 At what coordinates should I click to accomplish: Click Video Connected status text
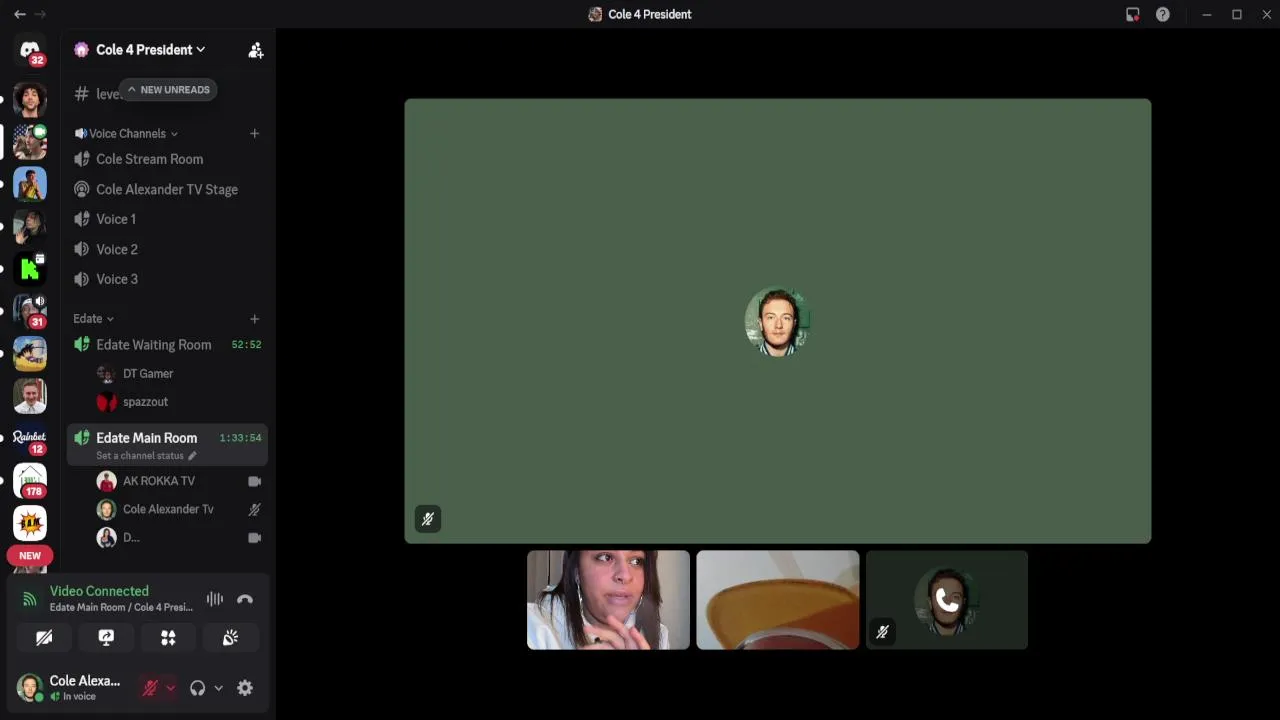click(99, 591)
